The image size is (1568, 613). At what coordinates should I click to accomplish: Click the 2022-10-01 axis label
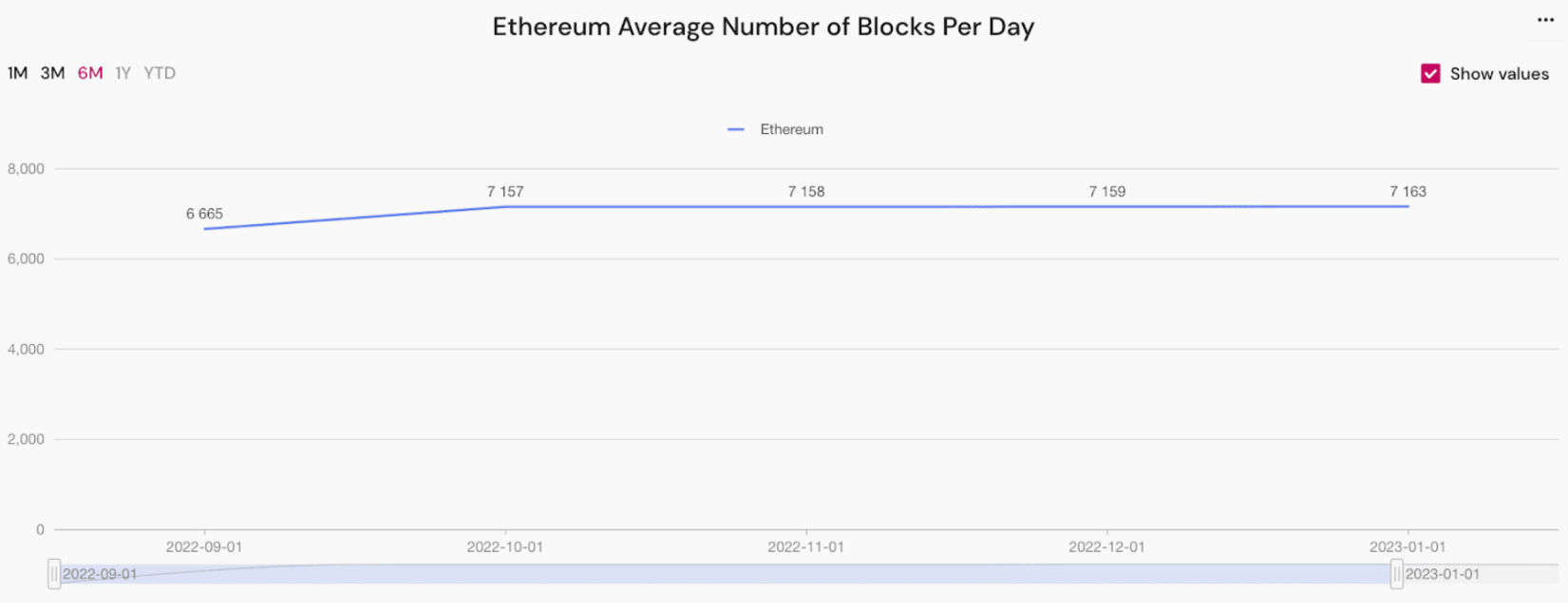coord(505,546)
